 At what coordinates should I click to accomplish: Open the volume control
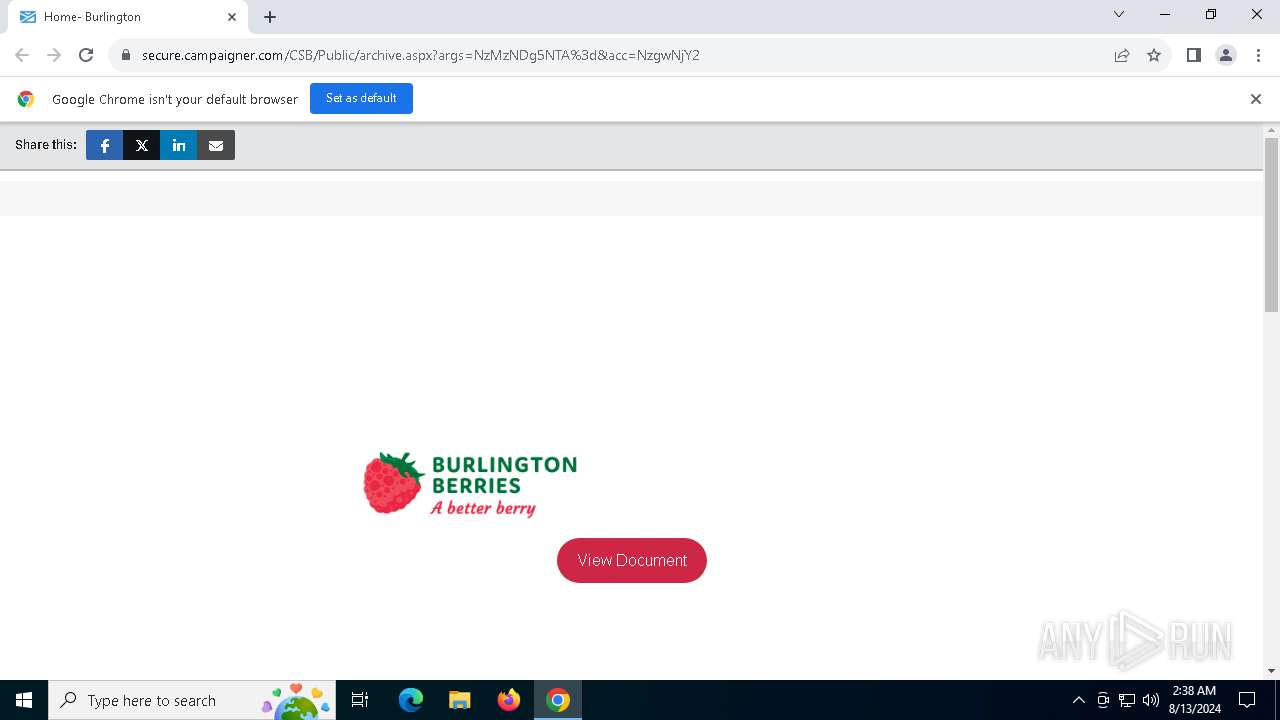[x=1151, y=700]
